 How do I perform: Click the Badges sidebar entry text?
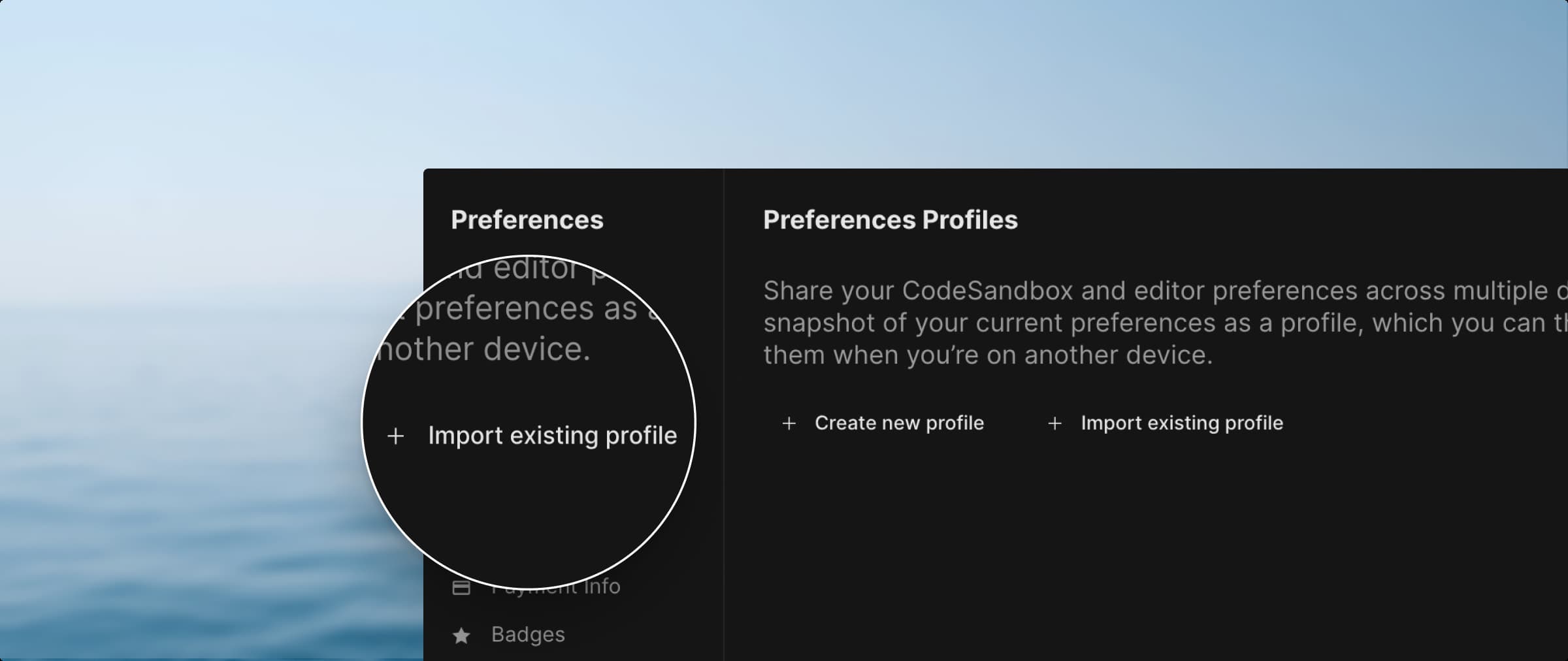[529, 635]
